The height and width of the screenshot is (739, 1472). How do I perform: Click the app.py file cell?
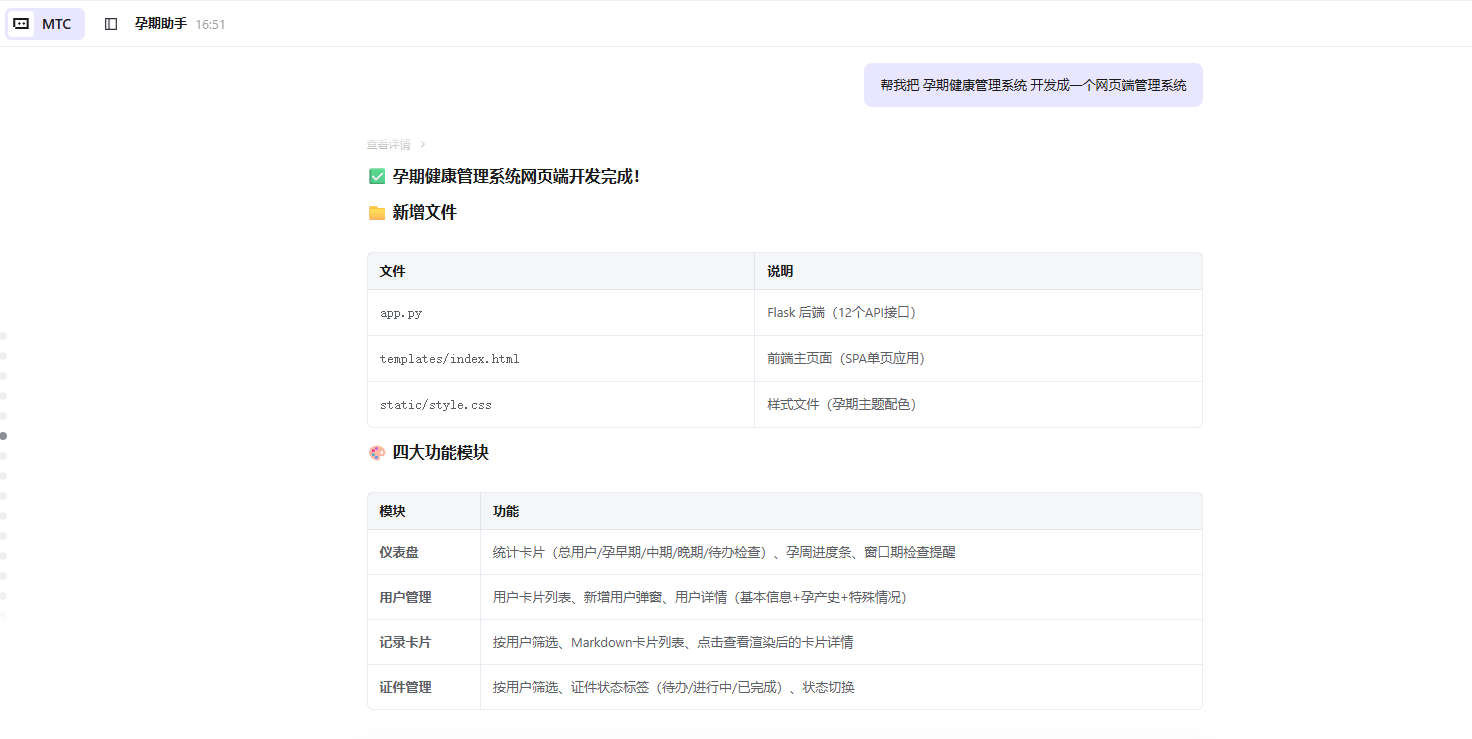[x=401, y=313]
